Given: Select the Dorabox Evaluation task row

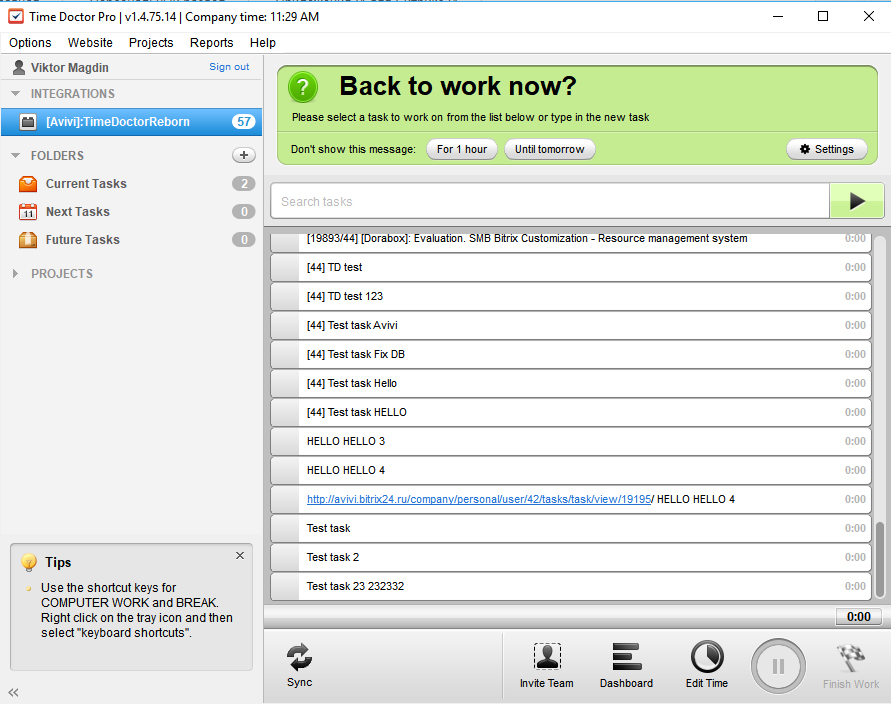Looking at the screenshot, I should tap(571, 242).
